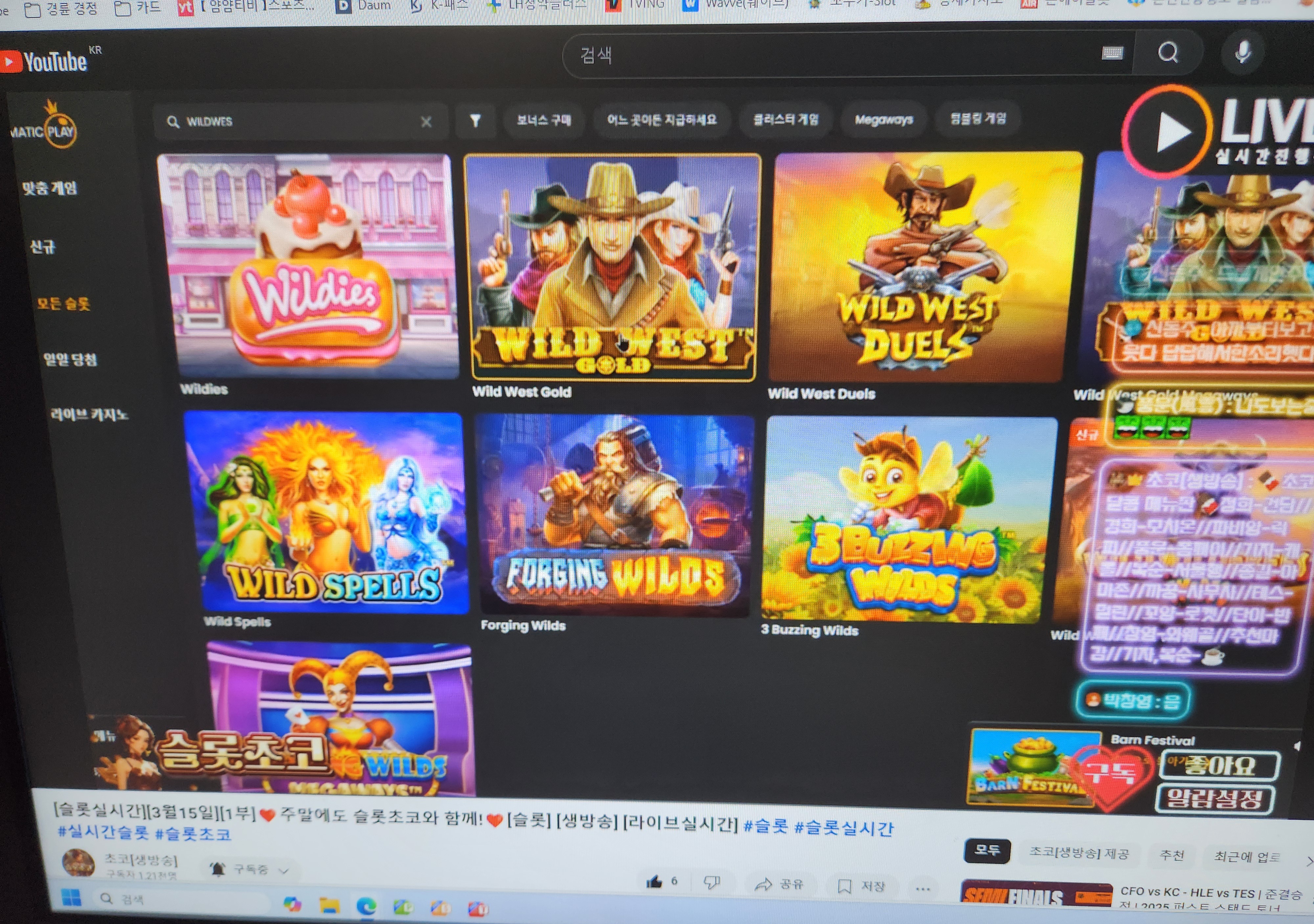Open the Windows Start menu
This screenshot has height=924, width=1314.
click(x=72, y=897)
